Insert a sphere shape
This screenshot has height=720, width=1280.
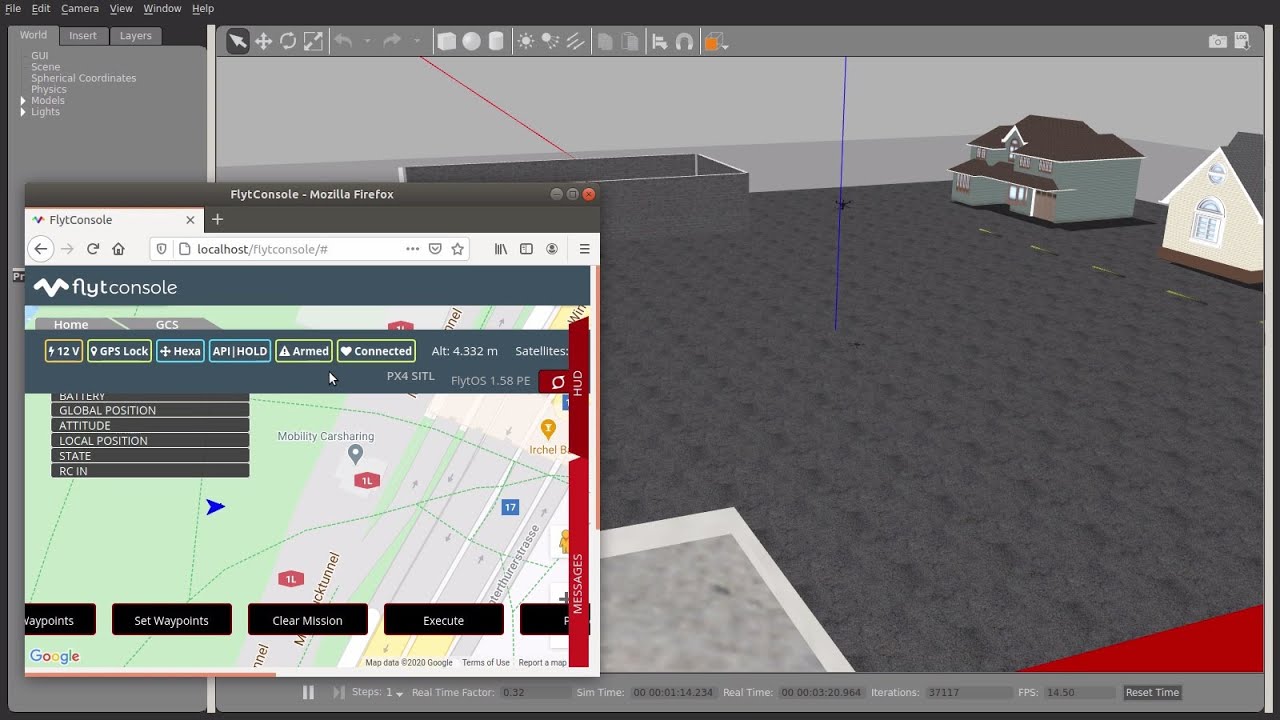[x=471, y=41]
